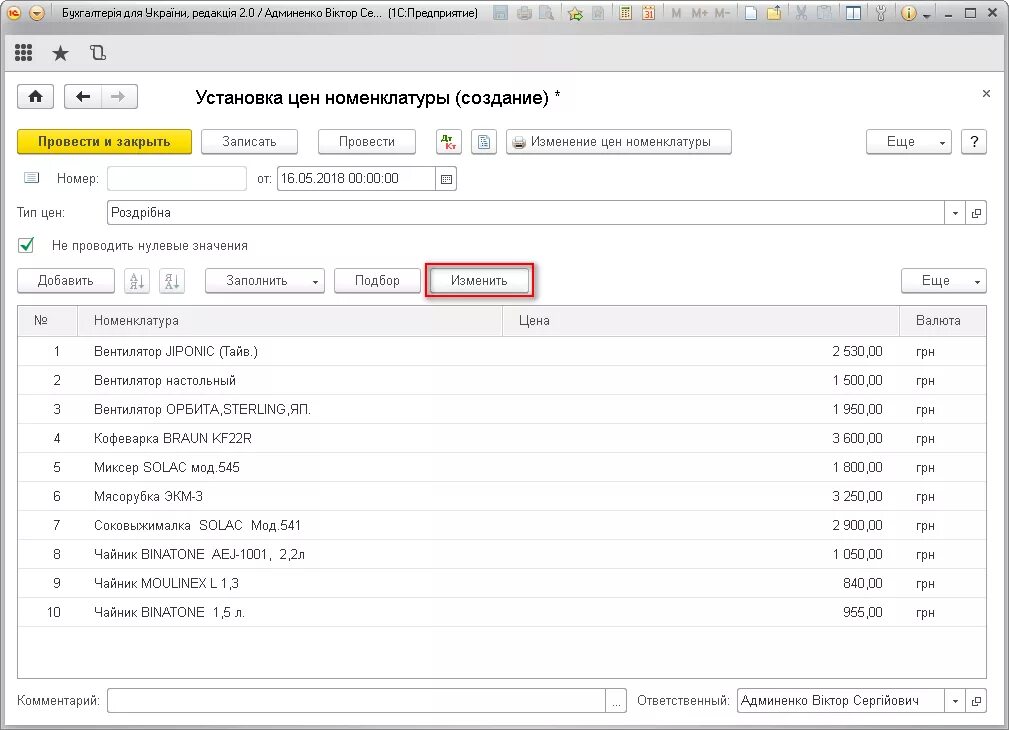Click the open file folder icon in title bar

(774, 13)
